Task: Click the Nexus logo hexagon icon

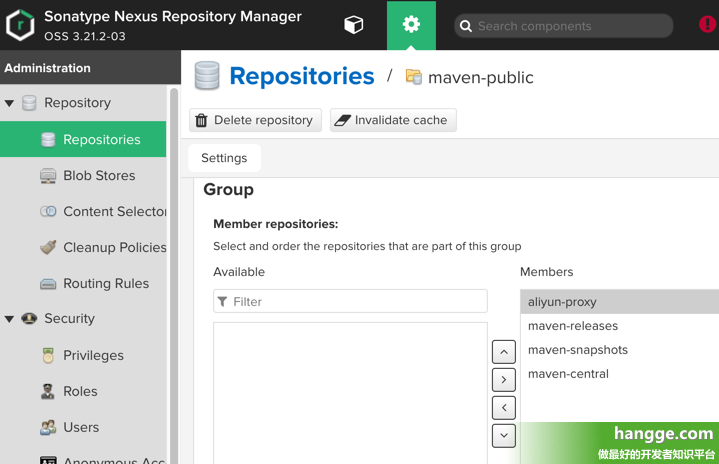Action: [20, 25]
